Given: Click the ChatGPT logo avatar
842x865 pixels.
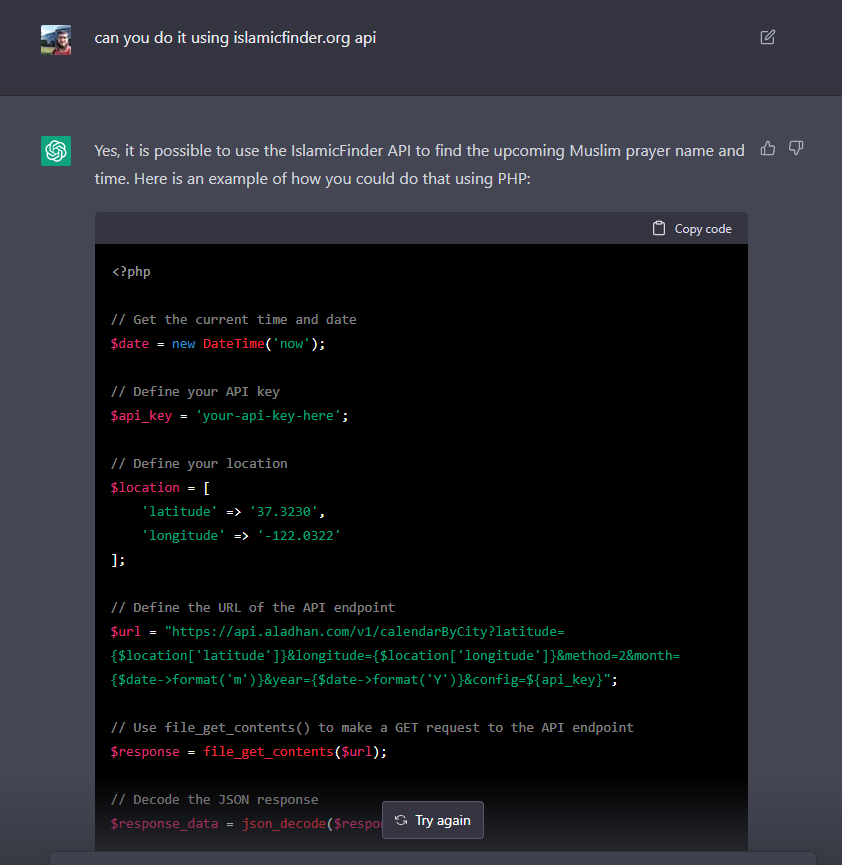Looking at the screenshot, I should [56, 151].
